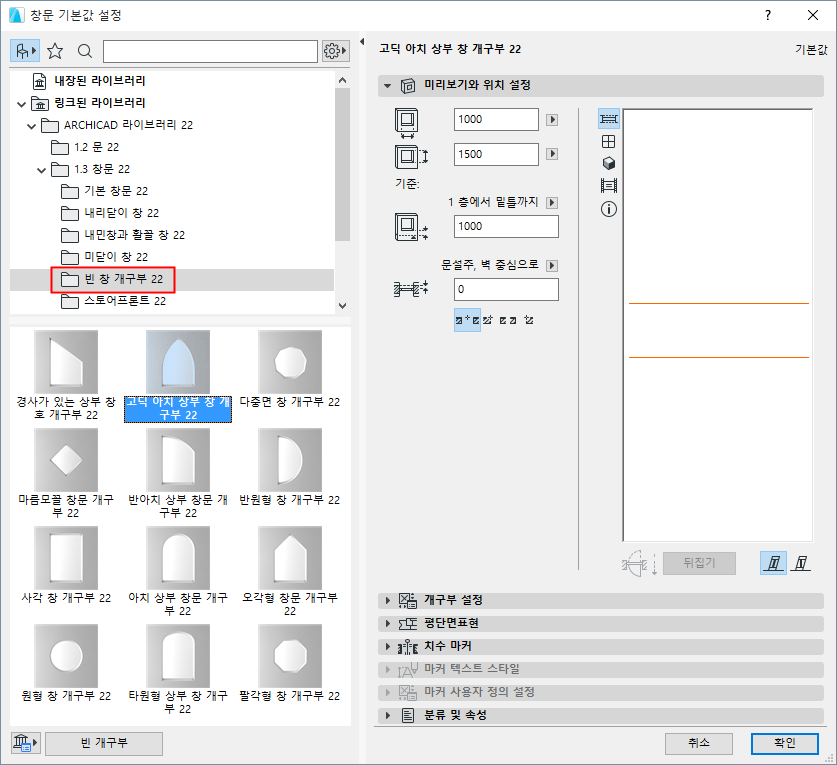Screen dimensions: 837x765
Task: Select third reveal anchor option icon
Action: [x=508, y=320]
